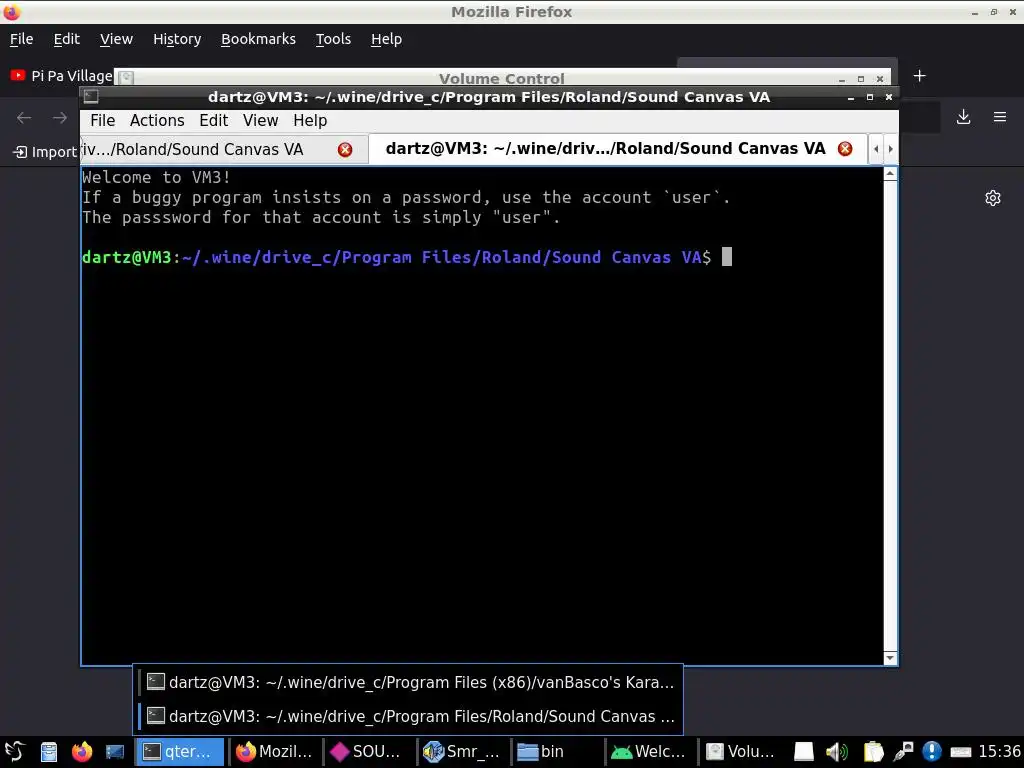Click Import bookmarks in Firefox toolbar
This screenshot has width=1024, height=768.
click(x=44, y=152)
